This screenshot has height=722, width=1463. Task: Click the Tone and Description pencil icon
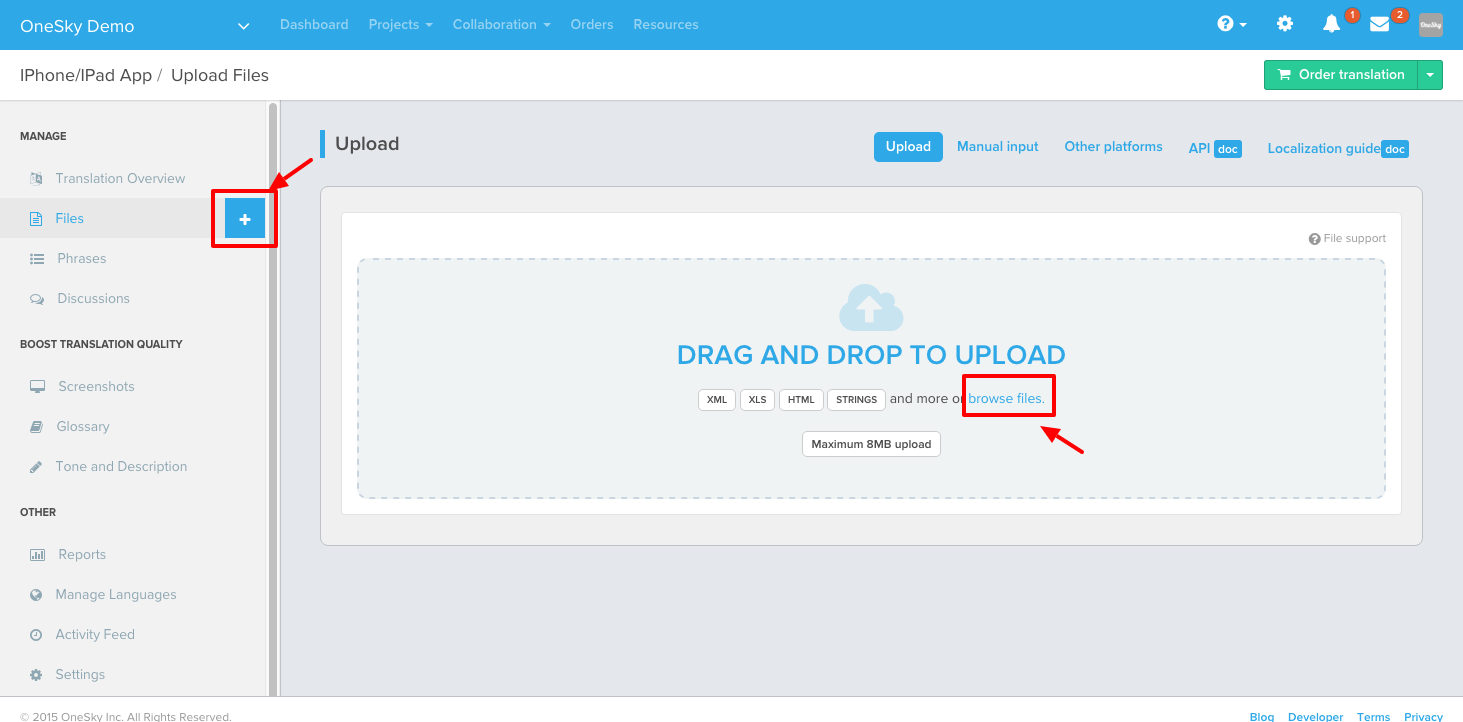point(36,466)
